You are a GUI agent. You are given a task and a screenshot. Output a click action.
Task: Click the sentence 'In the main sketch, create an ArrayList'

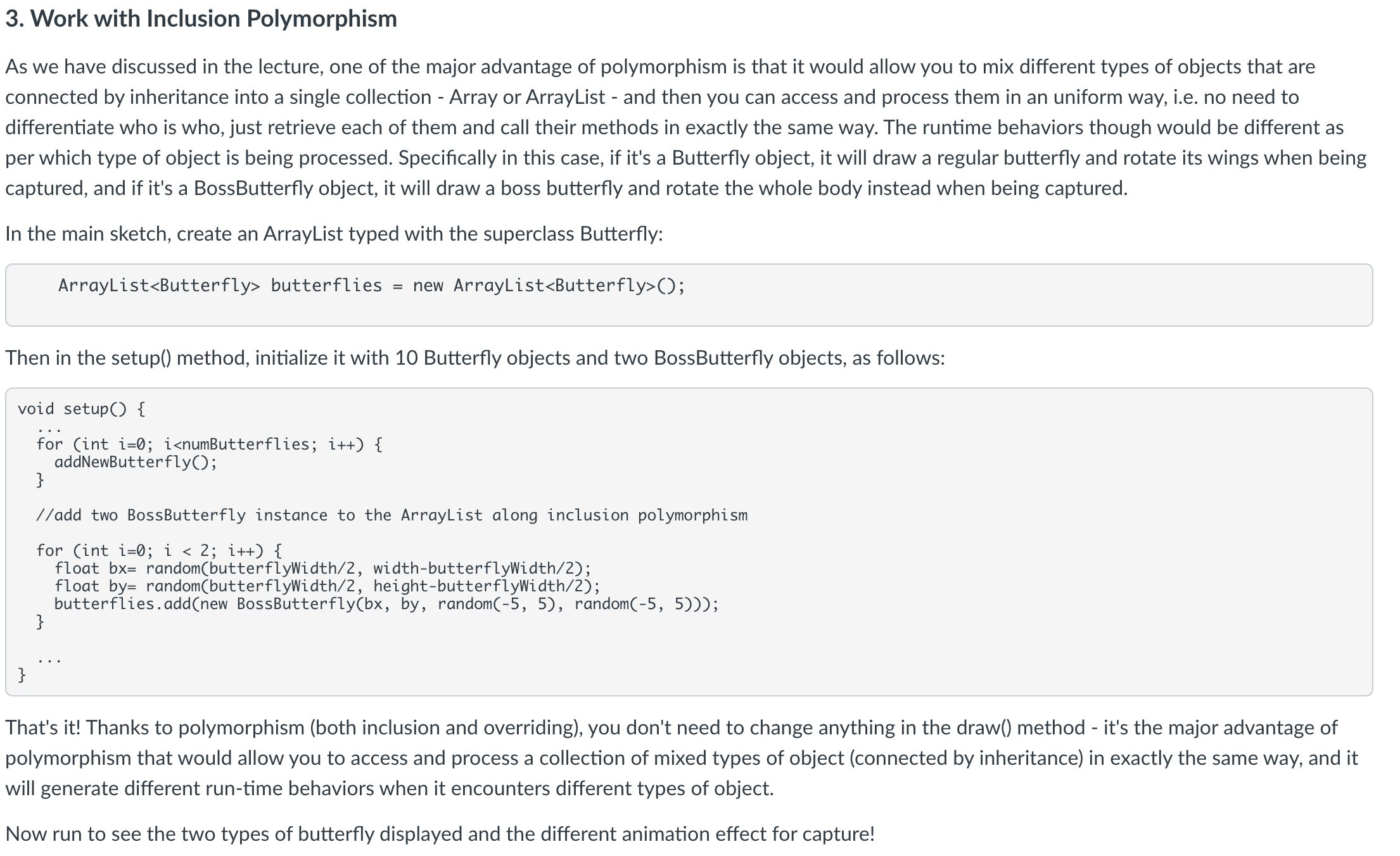[334, 234]
